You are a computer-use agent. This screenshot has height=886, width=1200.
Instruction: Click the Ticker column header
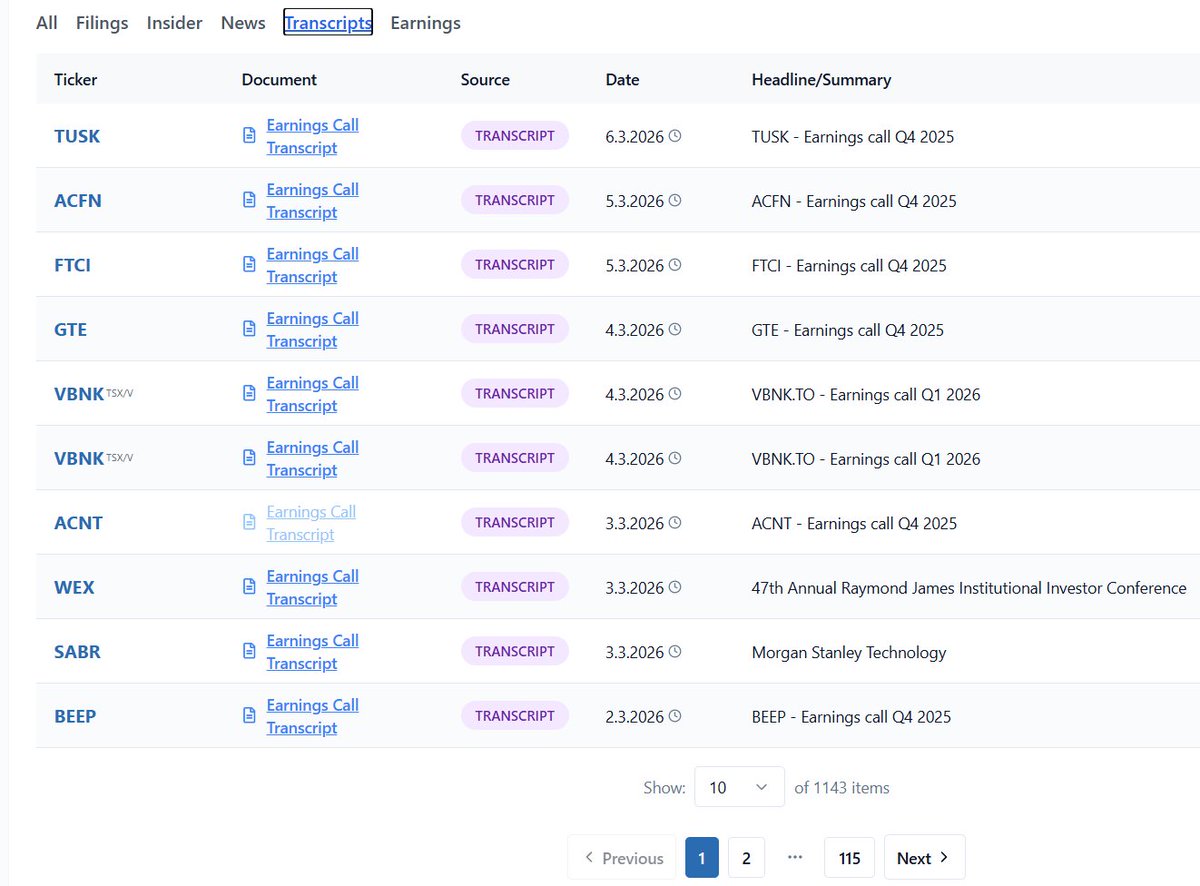pos(76,79)
